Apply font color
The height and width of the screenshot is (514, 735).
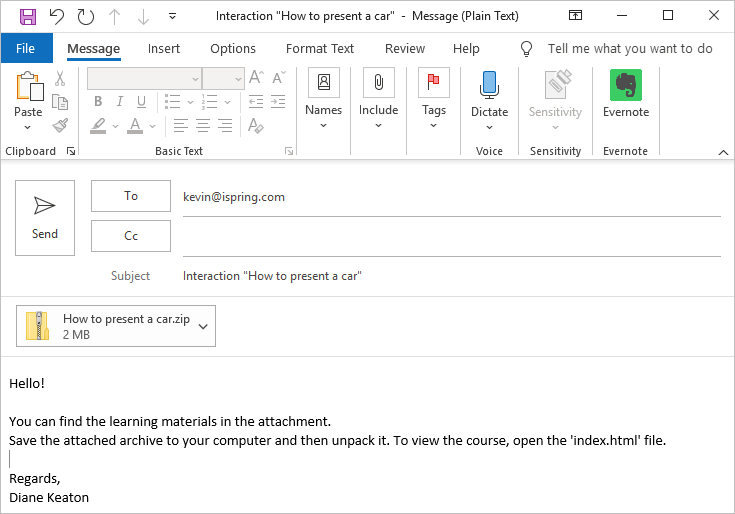coord(135,126)
